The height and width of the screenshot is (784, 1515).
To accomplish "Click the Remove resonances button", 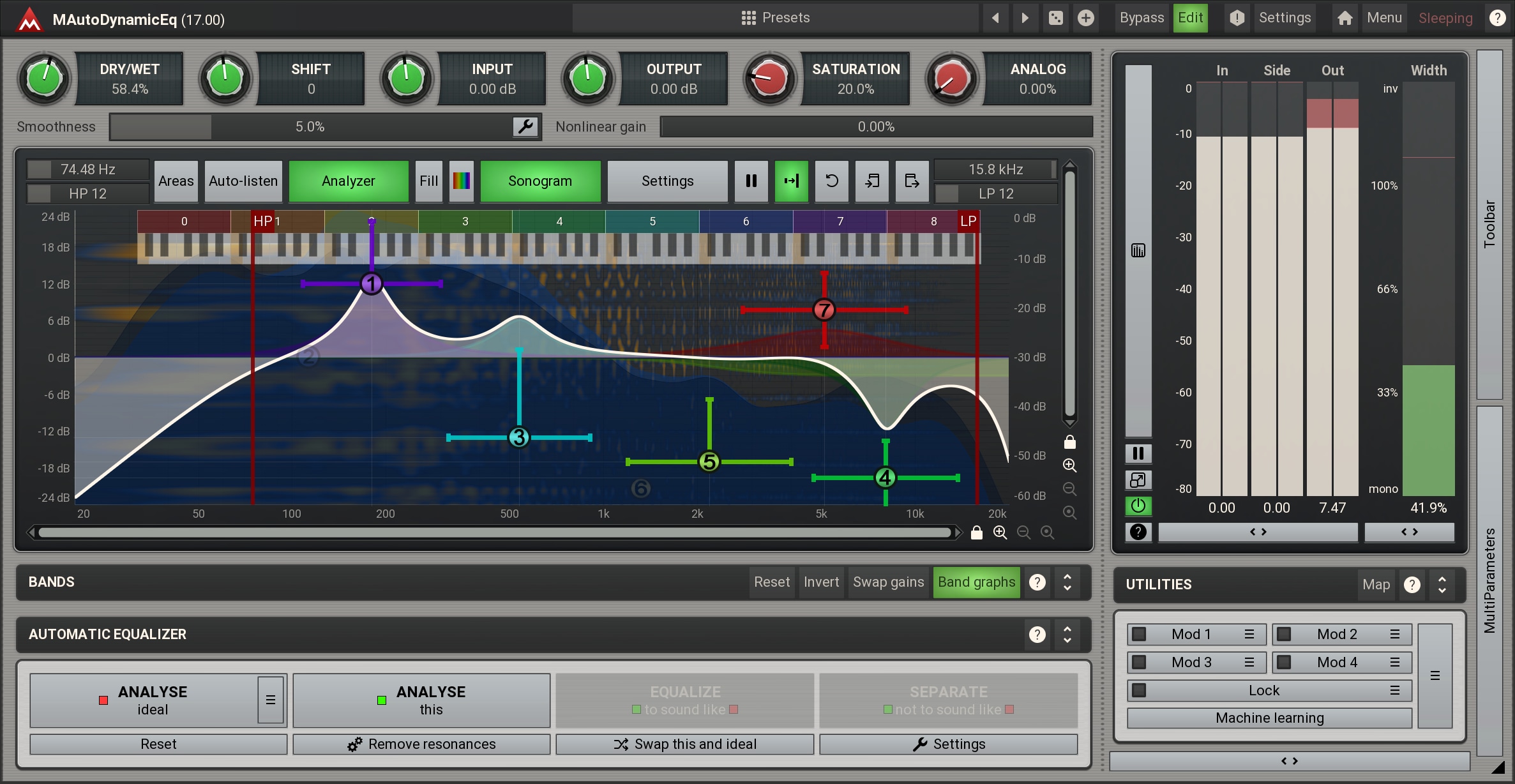I will click(x=421, y=744).
